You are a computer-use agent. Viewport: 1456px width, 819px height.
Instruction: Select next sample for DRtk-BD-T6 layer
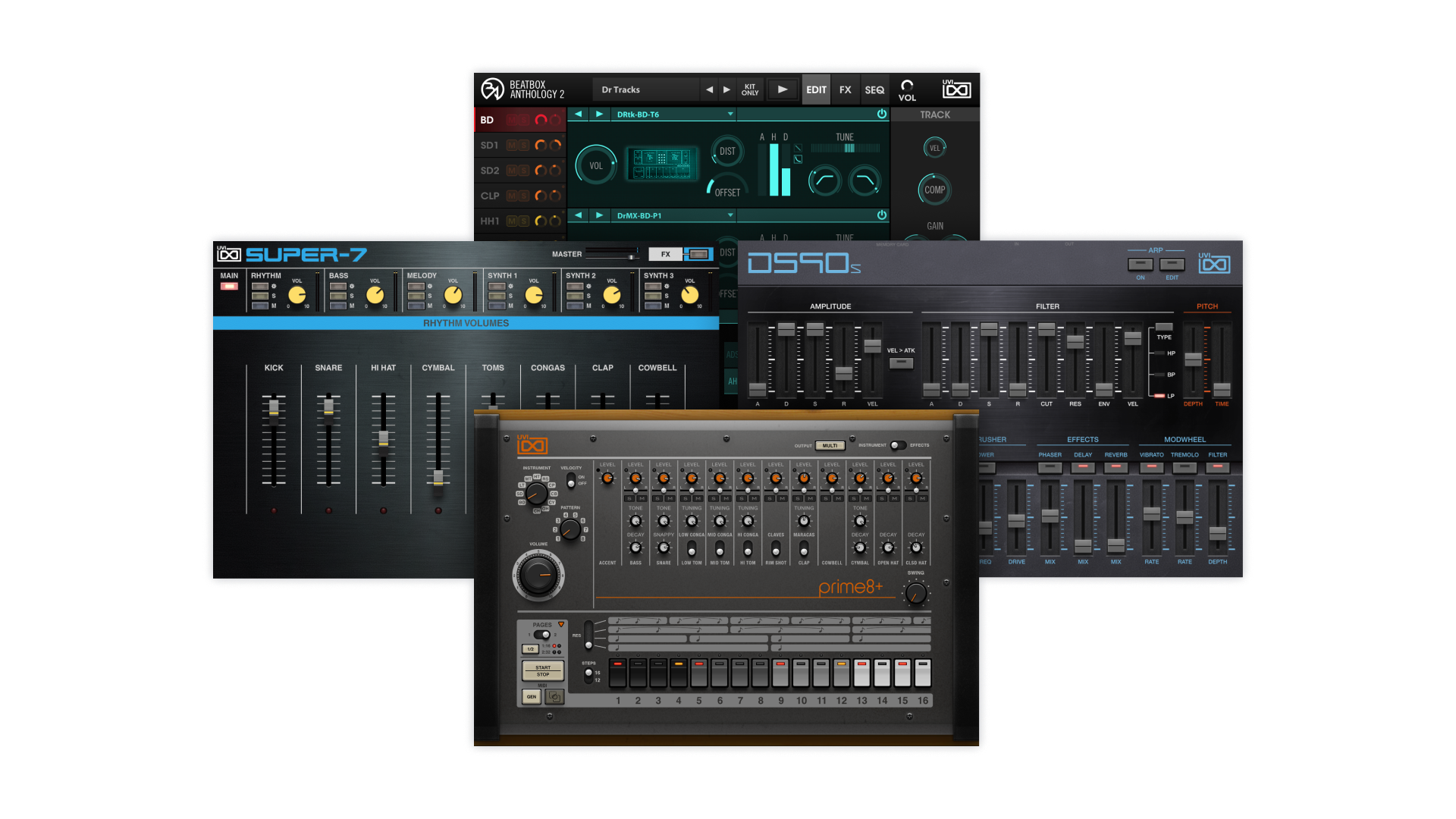(x=599, y=115)
